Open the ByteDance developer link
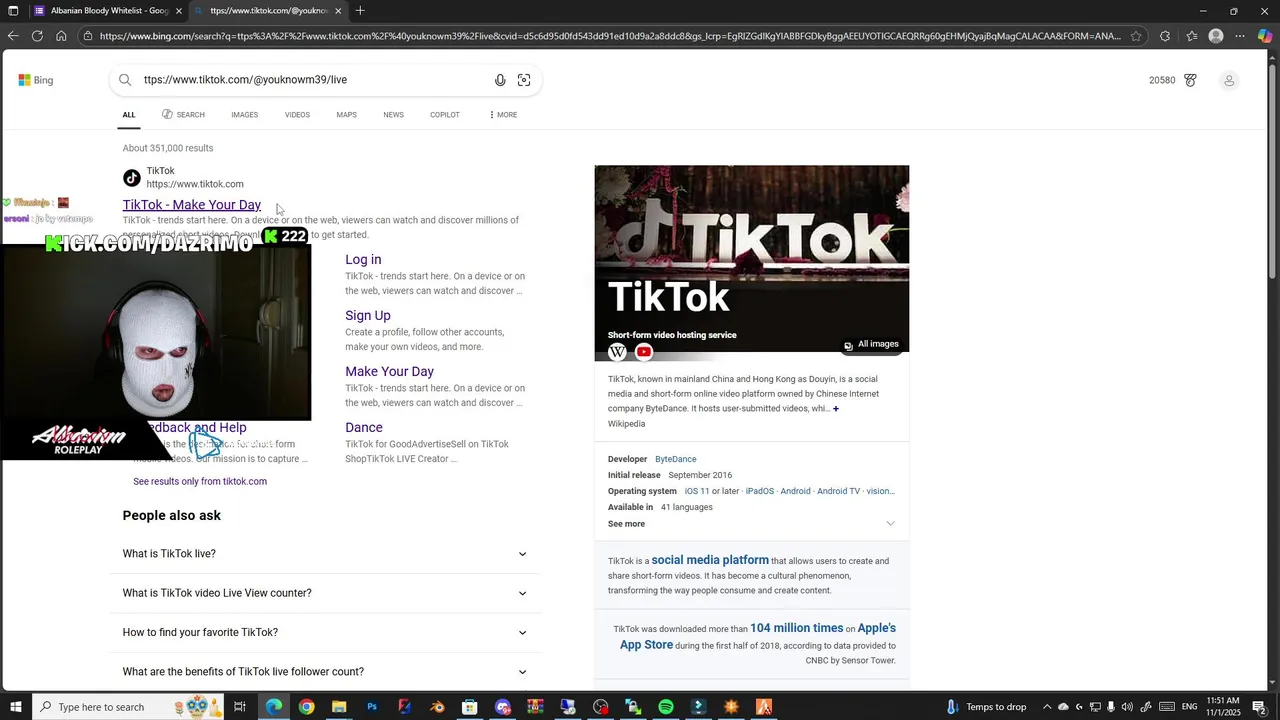 coord(676,459)
